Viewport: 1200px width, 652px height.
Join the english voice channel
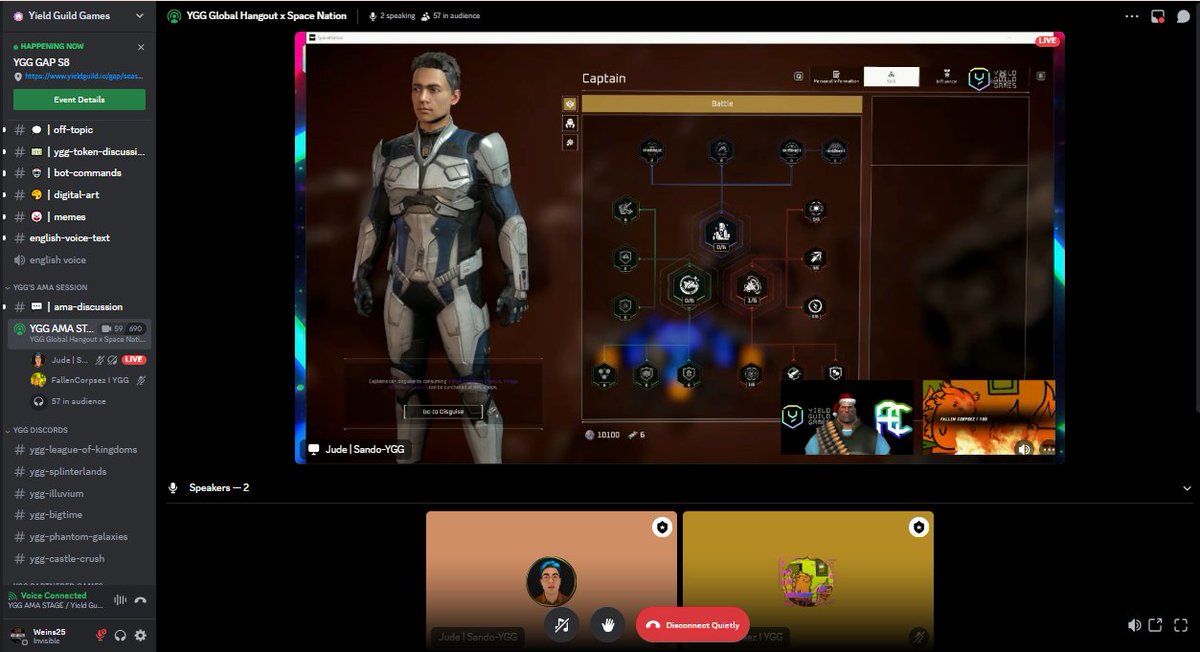pos(78,260)
